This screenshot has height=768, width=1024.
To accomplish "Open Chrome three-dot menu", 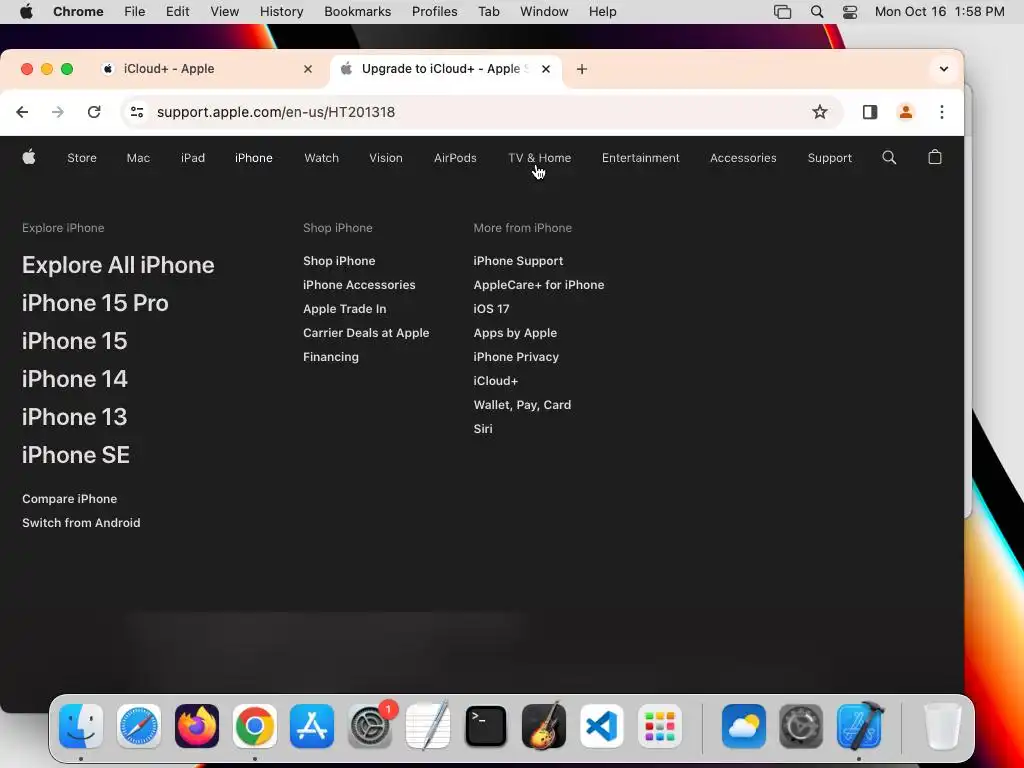I will coord(942,112).
